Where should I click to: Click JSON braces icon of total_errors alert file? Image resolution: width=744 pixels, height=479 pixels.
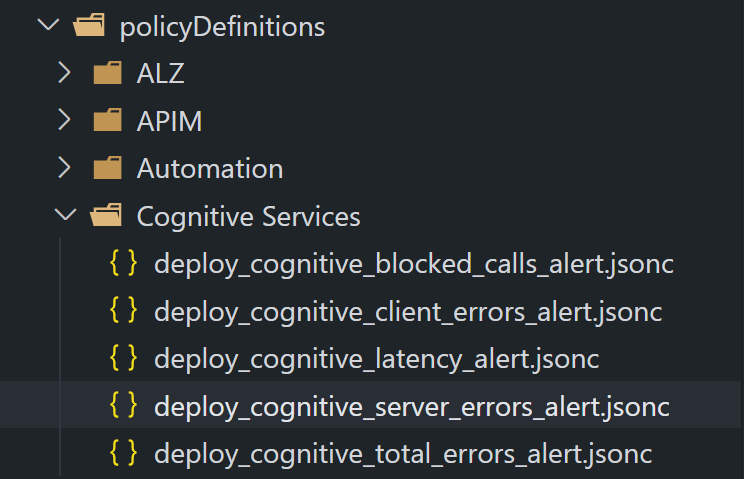(x=123, y=453)
